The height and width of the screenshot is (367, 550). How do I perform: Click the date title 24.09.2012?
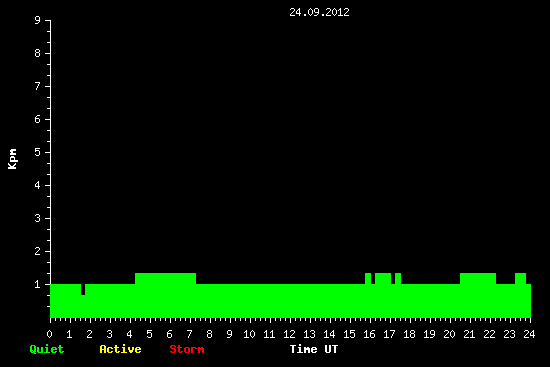(x=319, y=12)
